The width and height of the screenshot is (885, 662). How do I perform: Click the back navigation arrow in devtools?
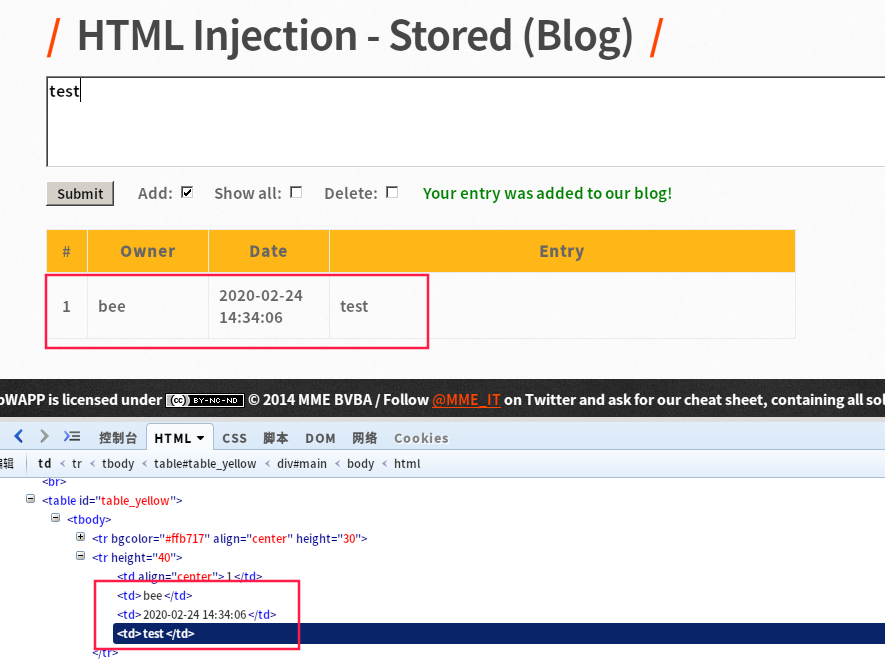pos(18,437)
